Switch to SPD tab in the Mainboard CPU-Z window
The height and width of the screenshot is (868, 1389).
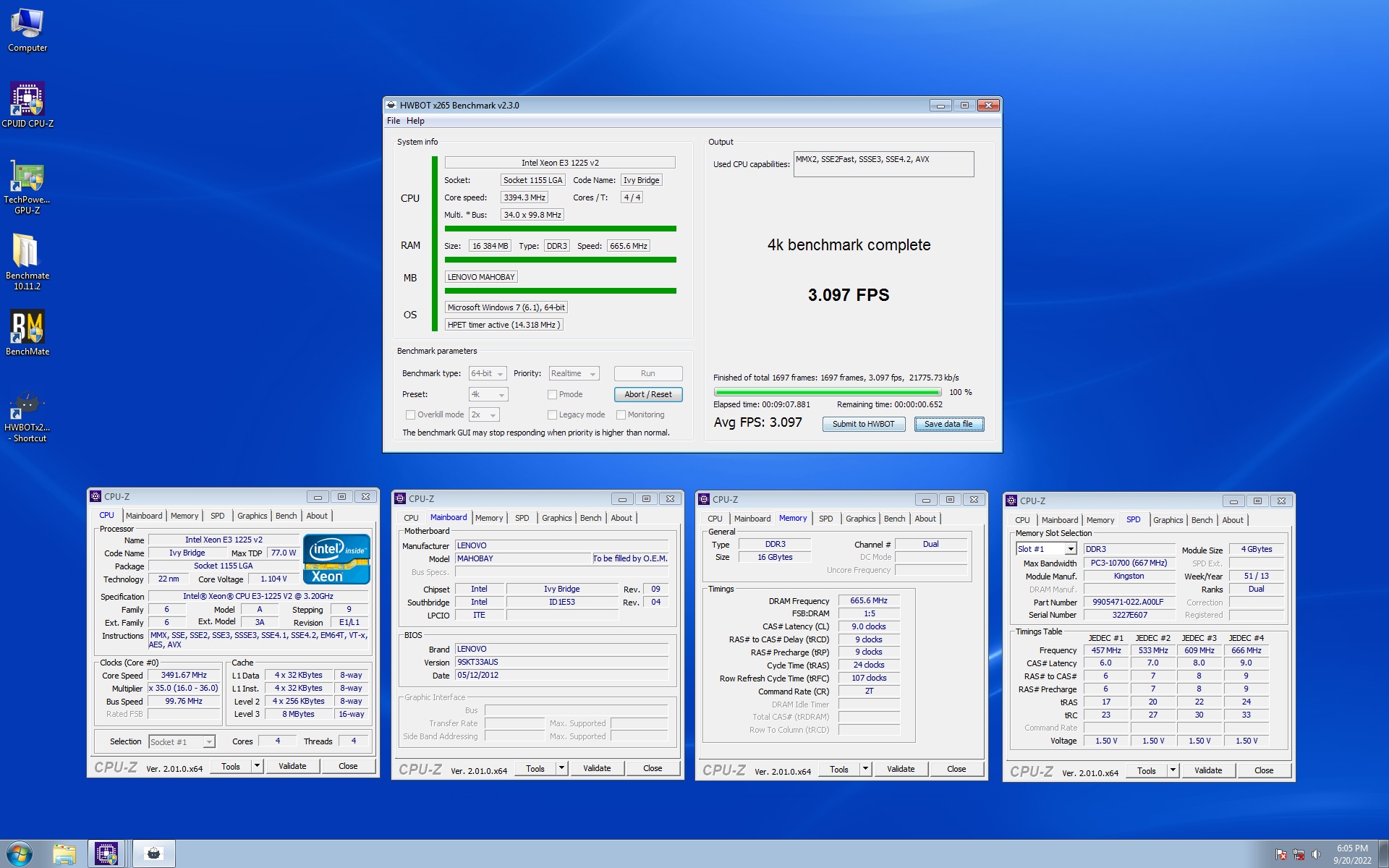(x=522, y=518)
